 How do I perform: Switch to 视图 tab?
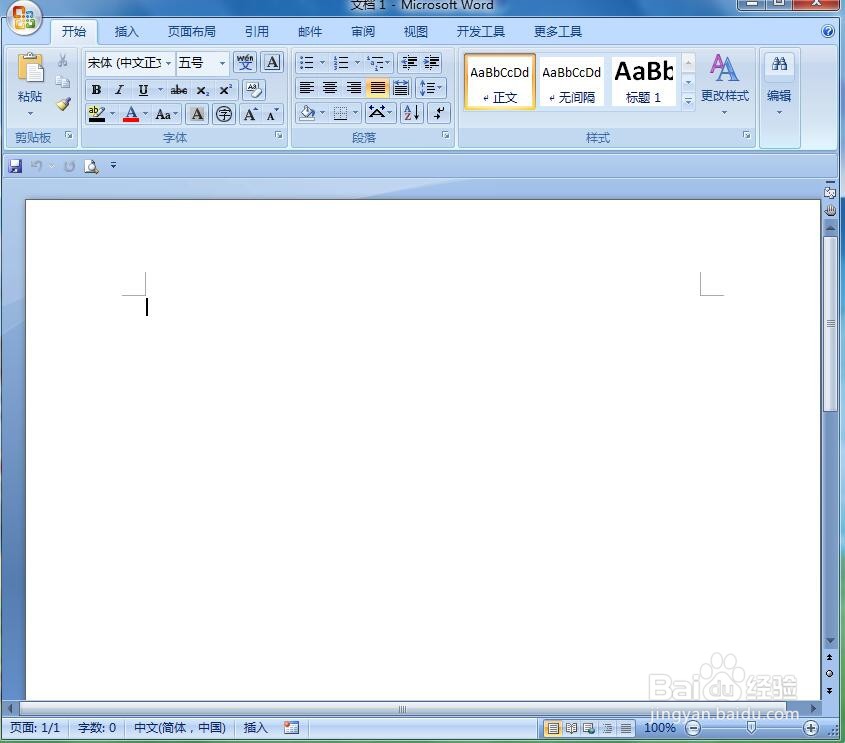pyautogui.click(x=415, y=32)
